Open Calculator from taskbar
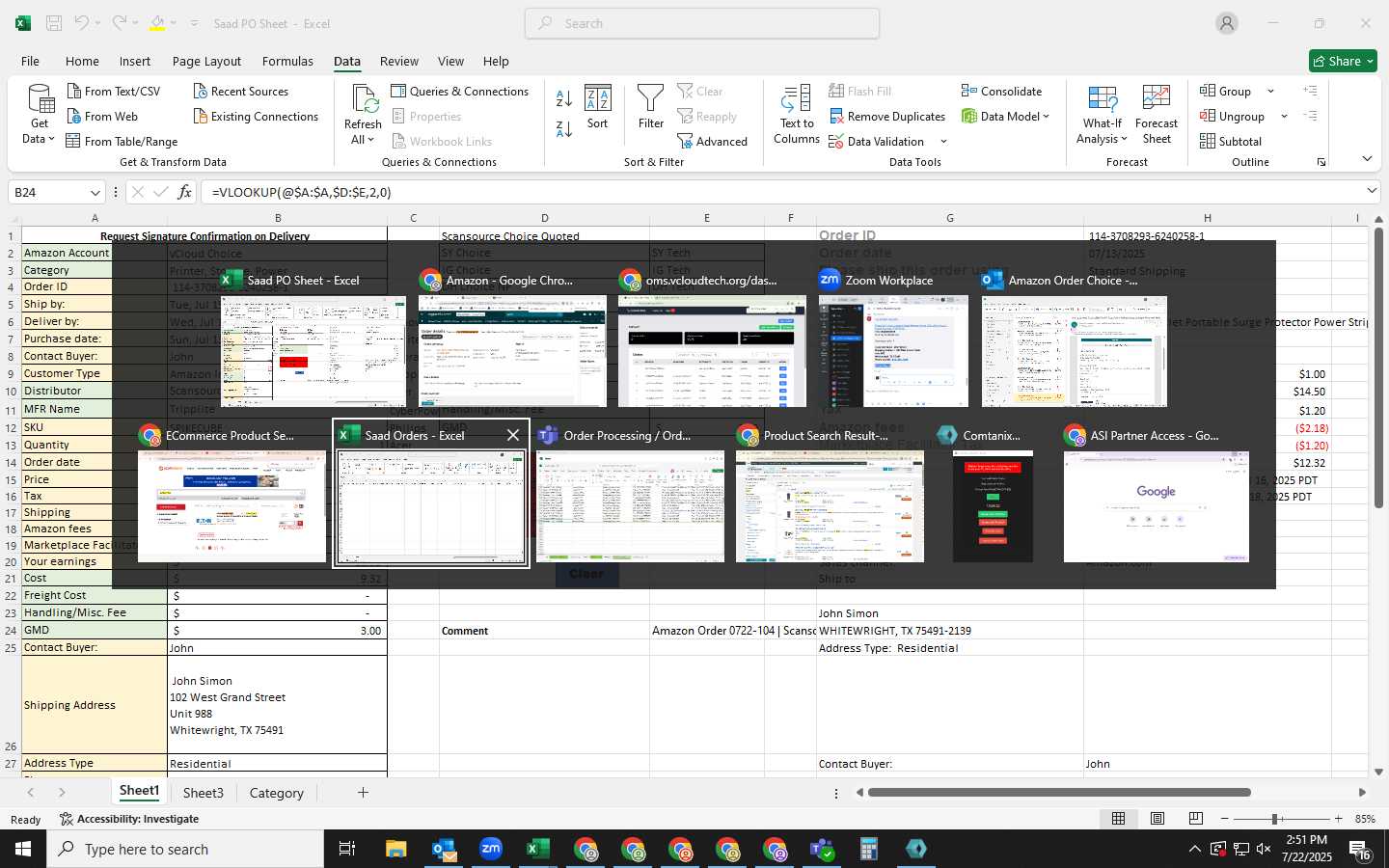The height and width of the screenshot is (868, 1389). (869, 849)
